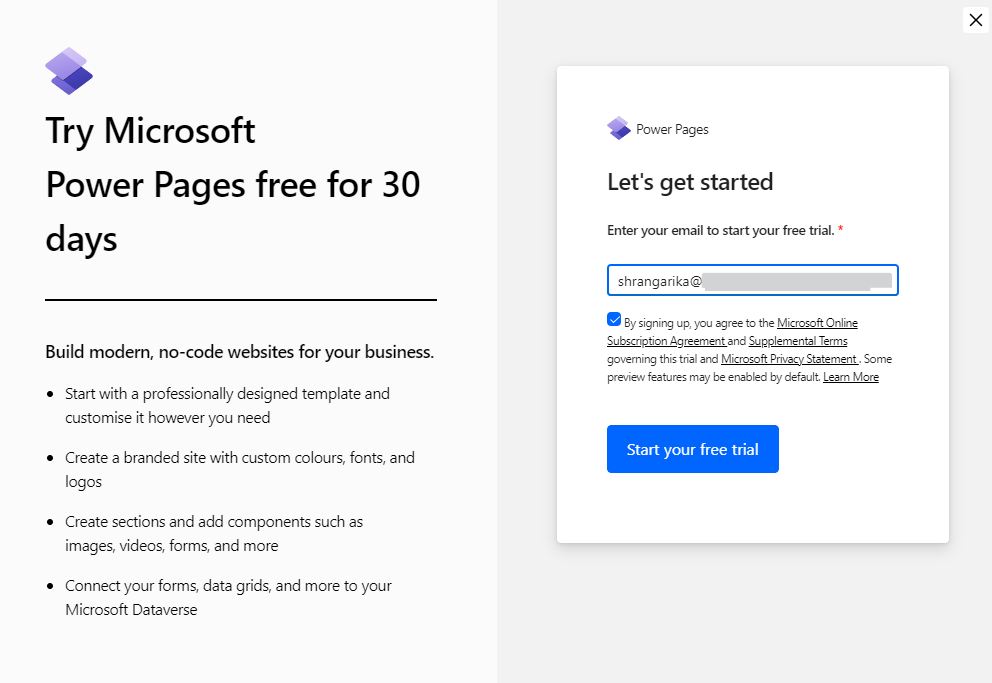Click the Microsoft Dataverse bullet point
Screen dimensions: 992x683
point(228,597)
